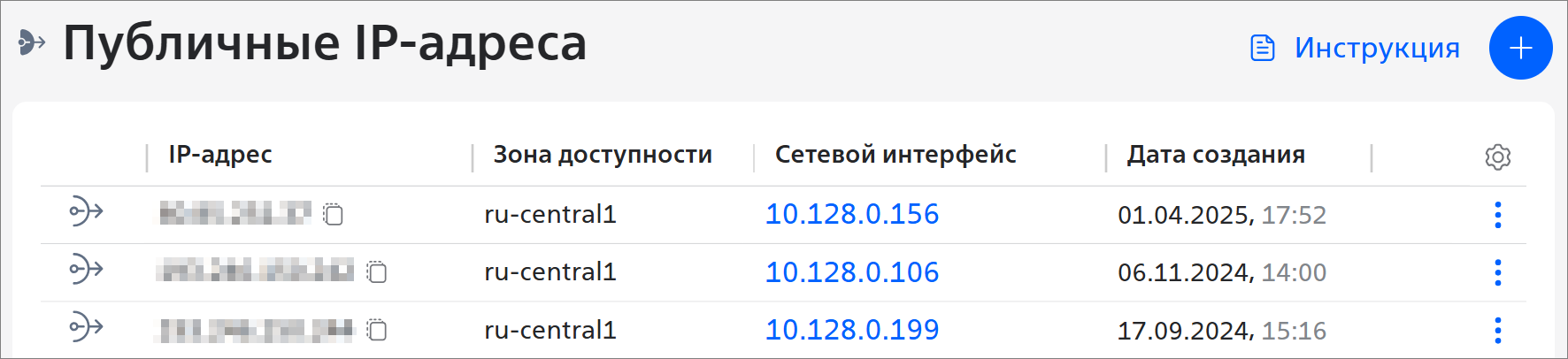The image size is (1568, 359).
Task: Click the blue plus button to add IP
Action: pos(1520,48)
